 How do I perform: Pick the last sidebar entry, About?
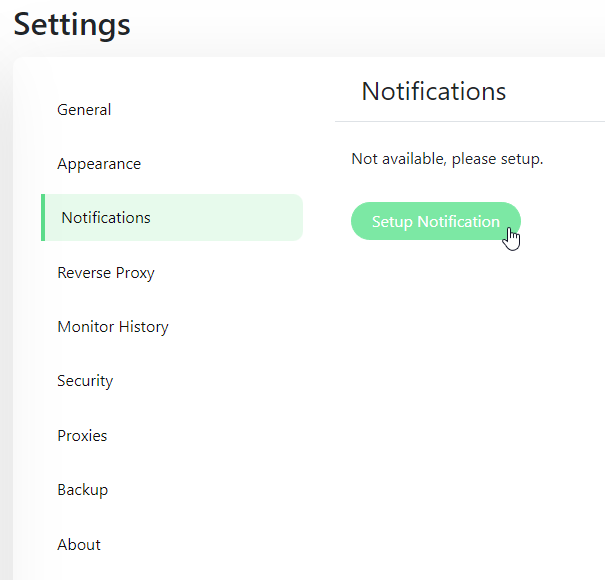coord(79,545)
